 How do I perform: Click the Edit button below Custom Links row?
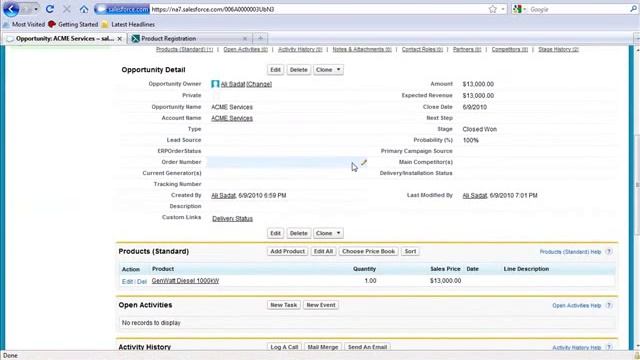(276, 233)
